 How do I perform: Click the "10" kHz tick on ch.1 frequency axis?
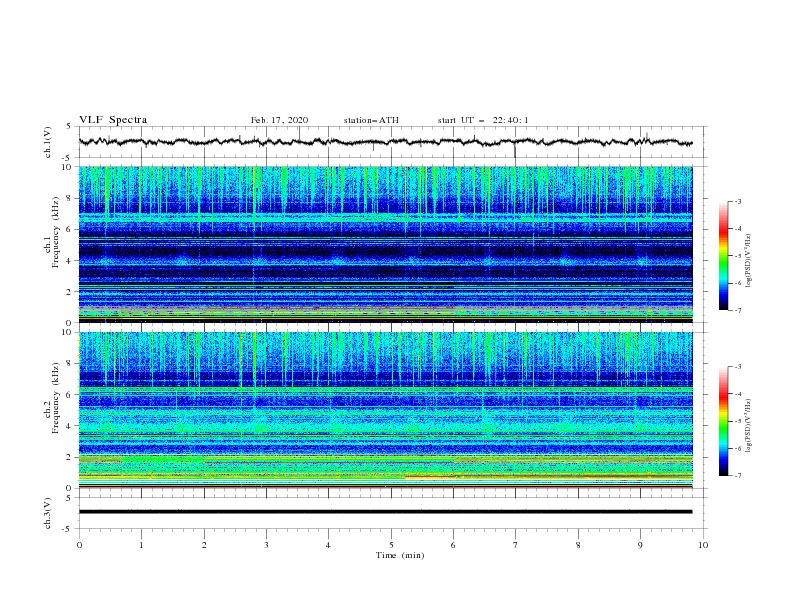click(68, 167)
